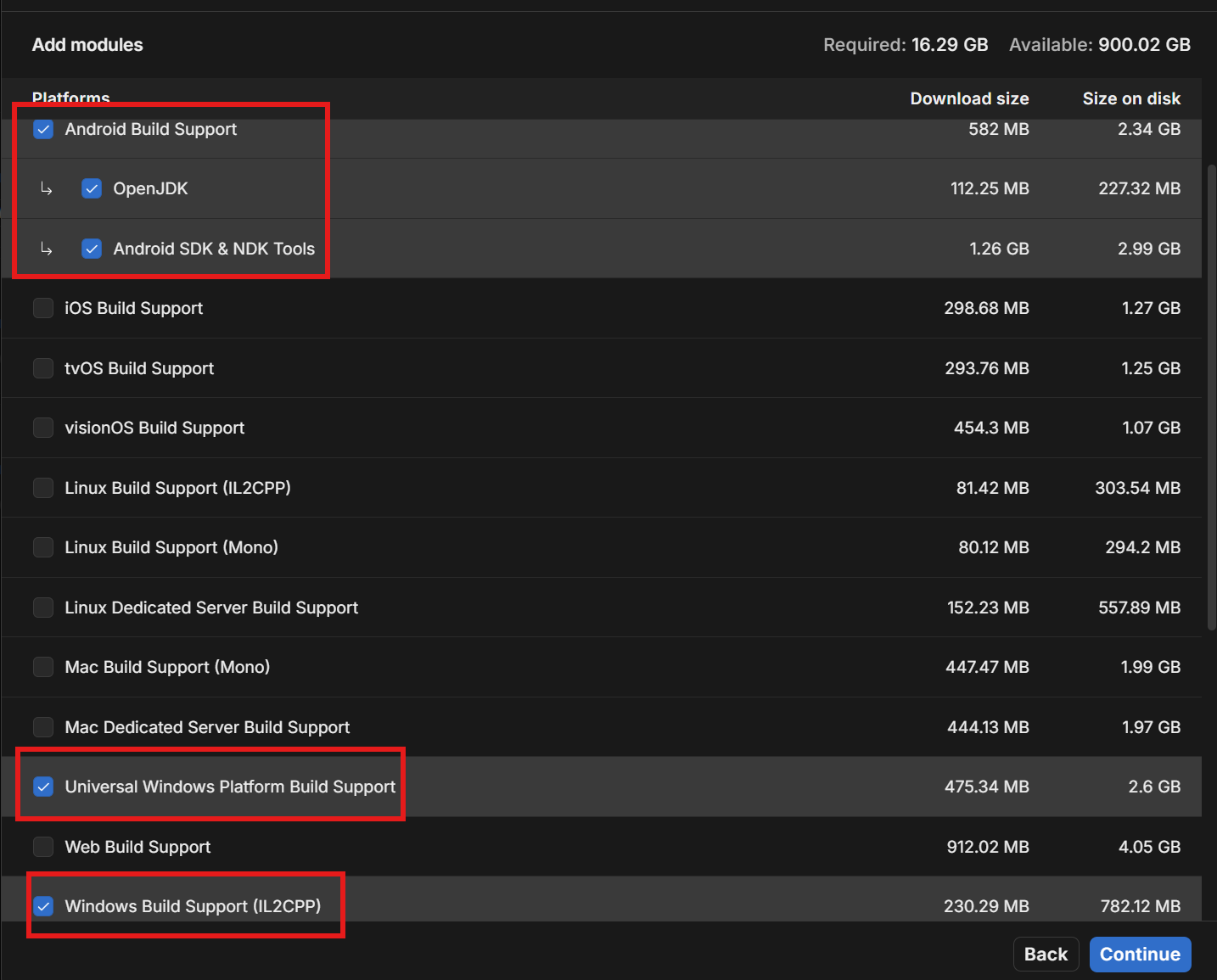Uncheck the OpenJDK module checkbox

click(92, 188)
